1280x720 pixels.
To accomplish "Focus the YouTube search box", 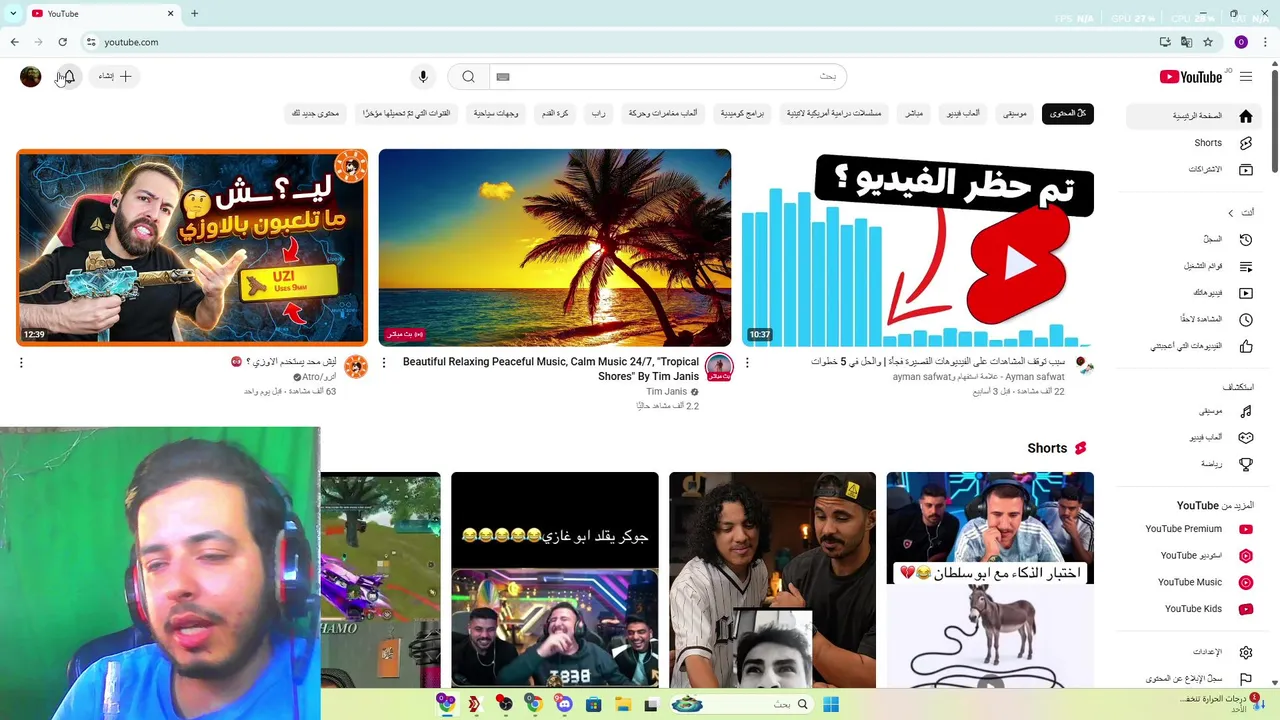I will [667, 77].
